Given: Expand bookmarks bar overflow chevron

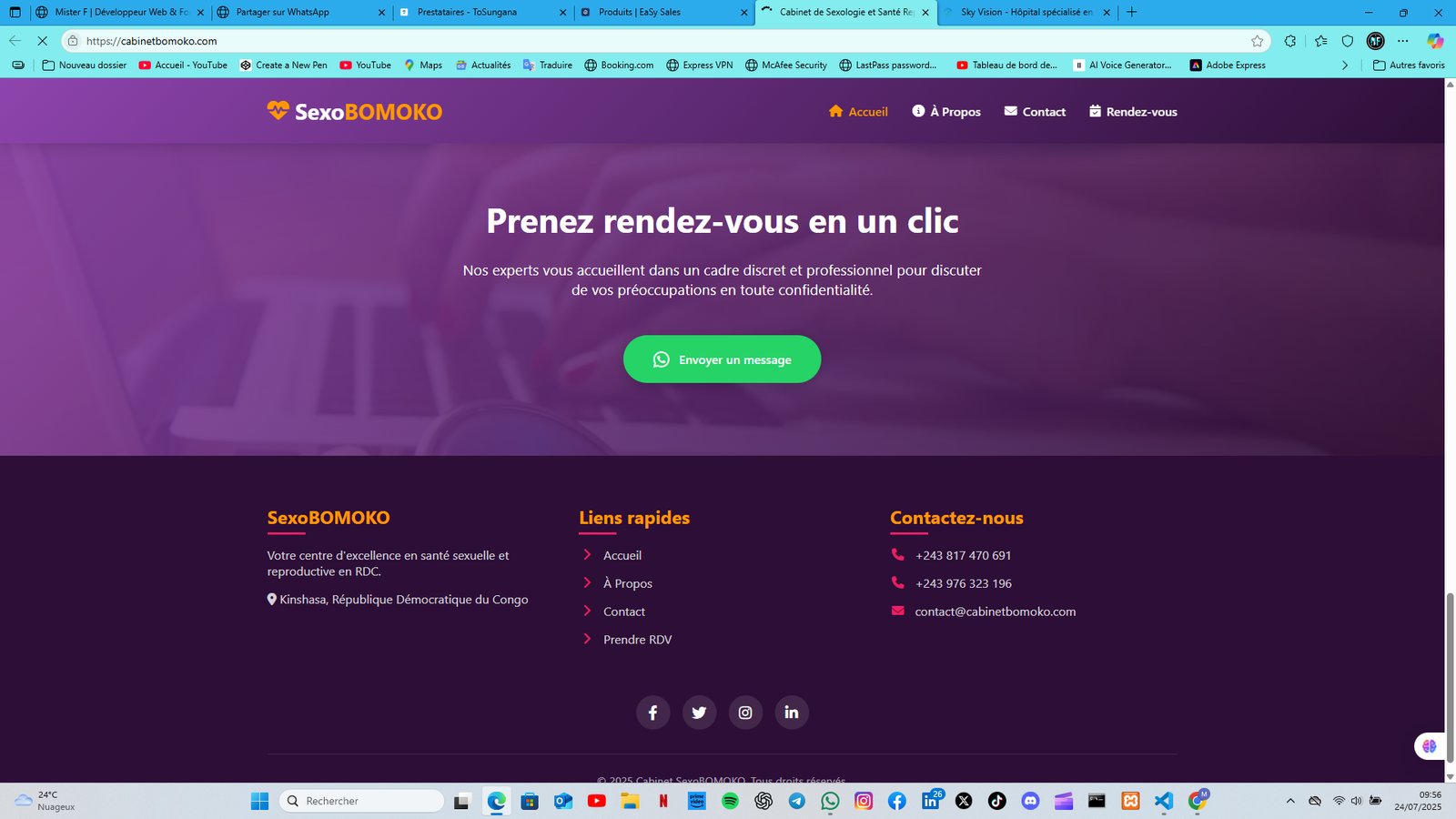Looking at the screenshot, I should [1345, 66].
